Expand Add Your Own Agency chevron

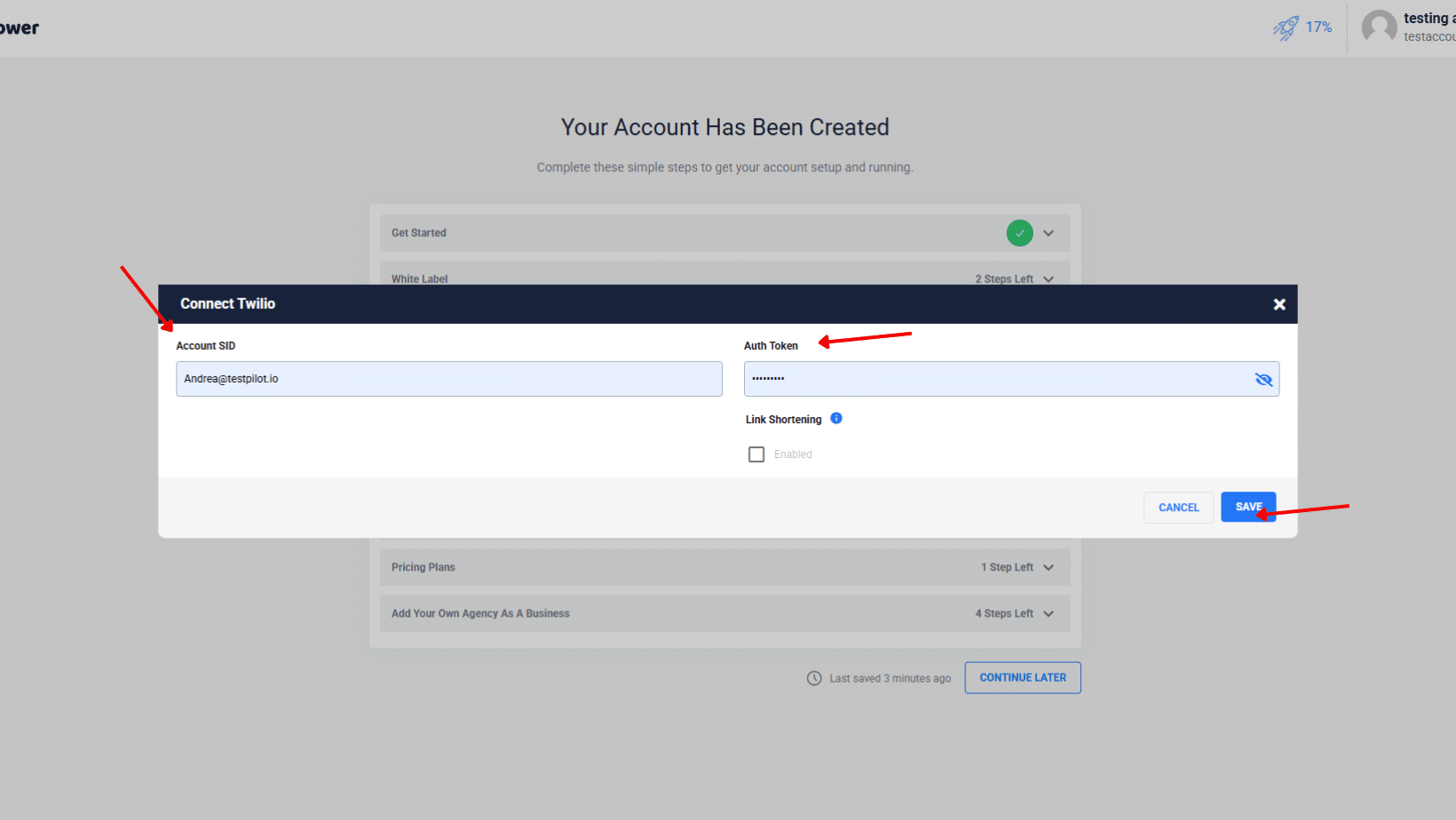[1048, 614]
